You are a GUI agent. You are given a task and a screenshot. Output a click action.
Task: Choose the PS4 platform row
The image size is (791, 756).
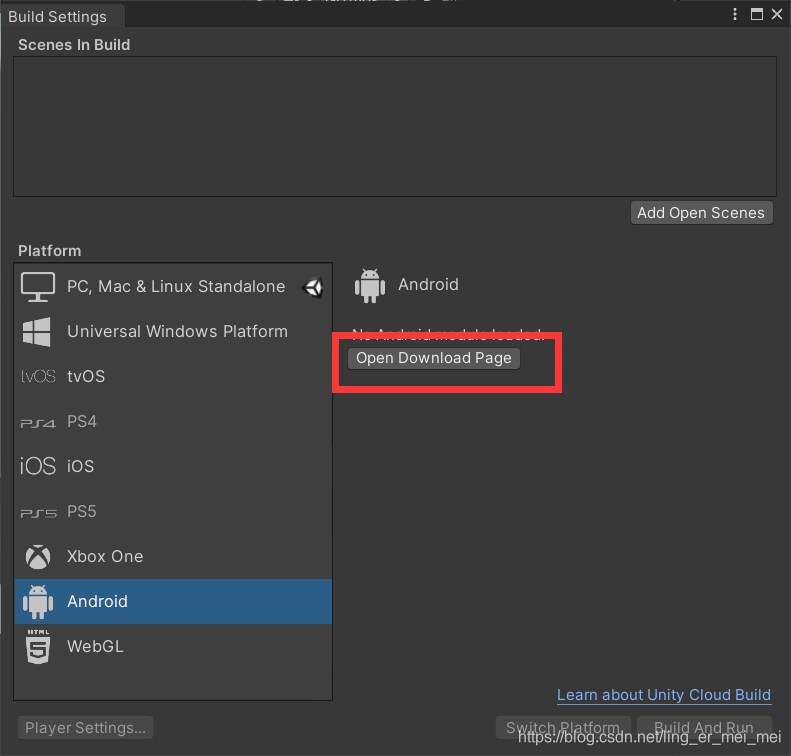click(x=173, y=421)
